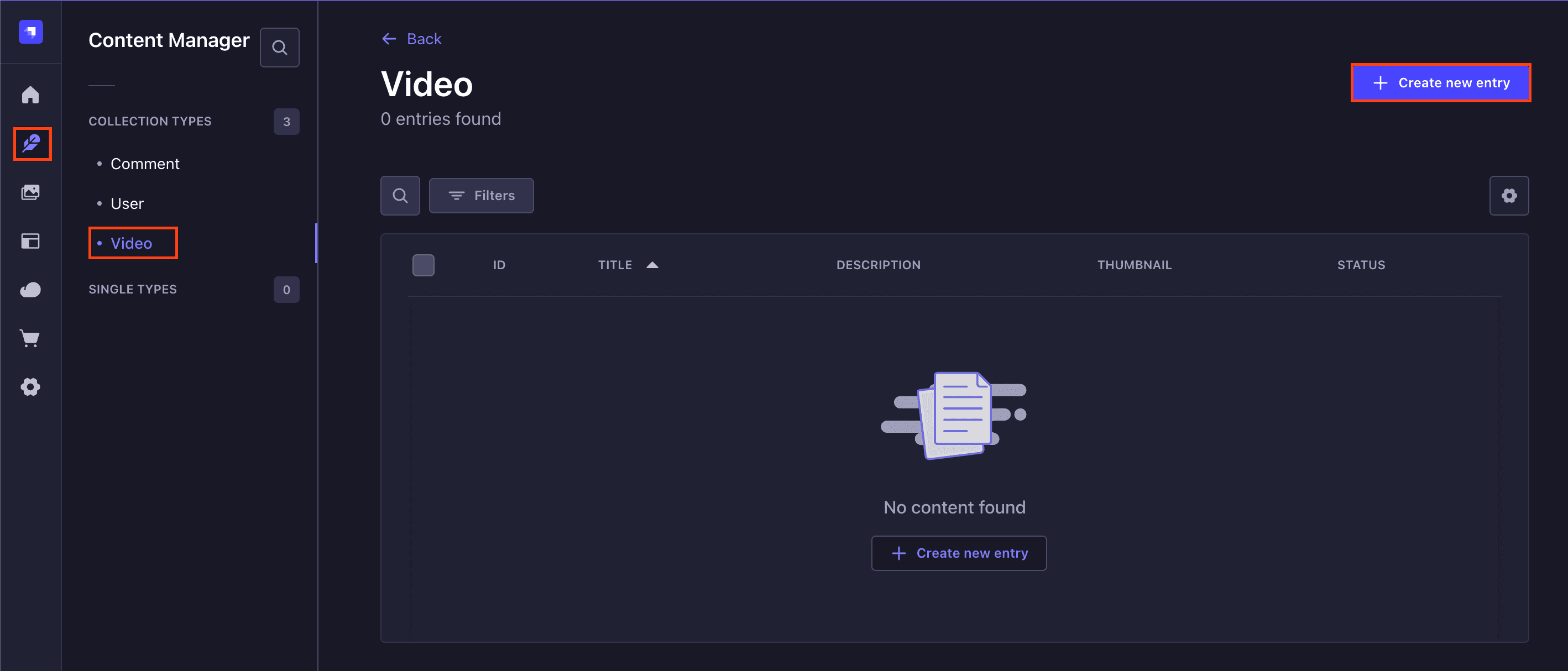Image resolution: width=1568 pixels, height=671 pixels.
Task: Toggle Title column sort arrow
Action: pyautogui.click(x=652, y=265)
